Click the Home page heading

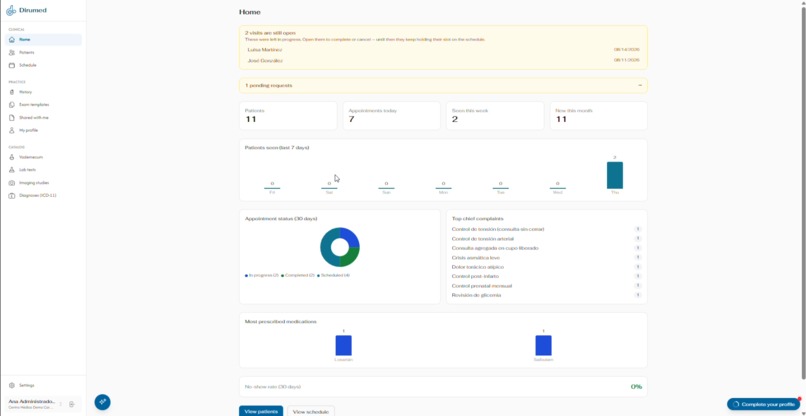[x=250, y=12]
